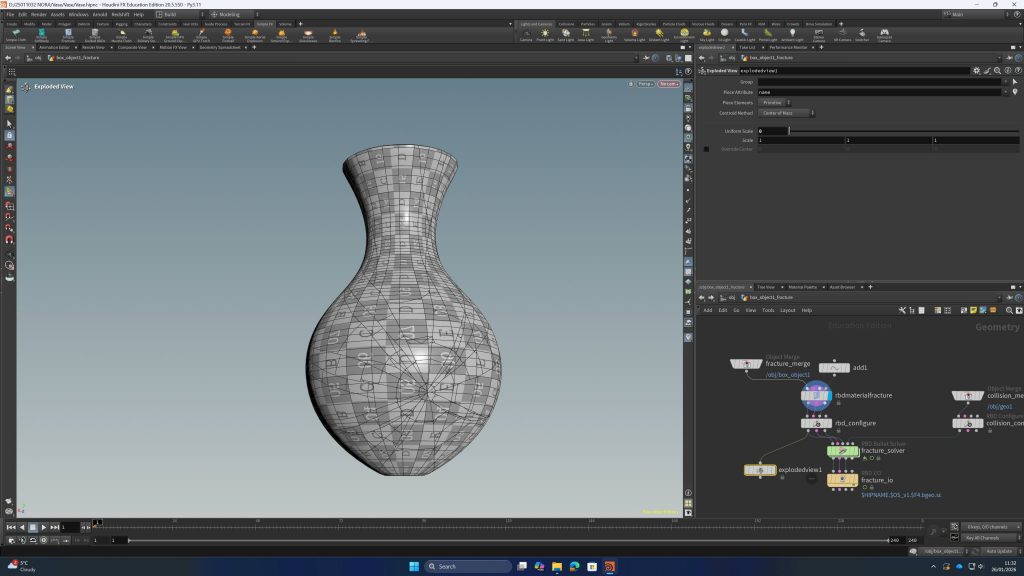Select the fracture_solver node
This screenshot has width=1024, height=576.
click(844, 451)
